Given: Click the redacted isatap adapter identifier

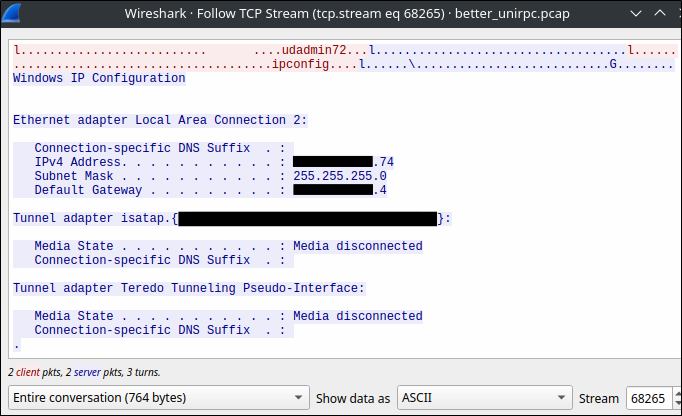Looking at the screenshot, I should pos(307,218).
